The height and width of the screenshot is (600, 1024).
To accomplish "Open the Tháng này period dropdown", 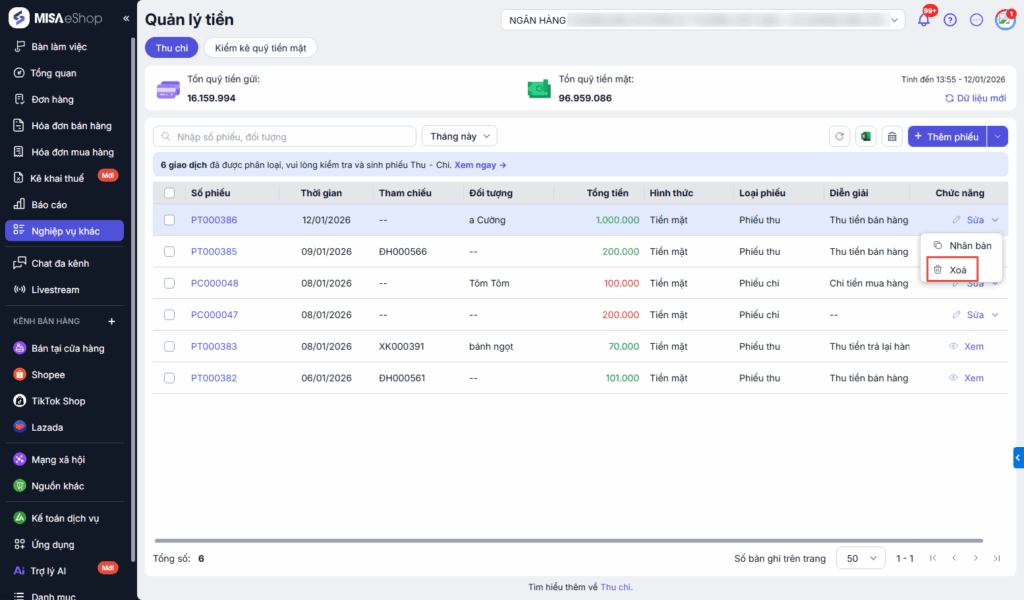I will tap(459, 136).
